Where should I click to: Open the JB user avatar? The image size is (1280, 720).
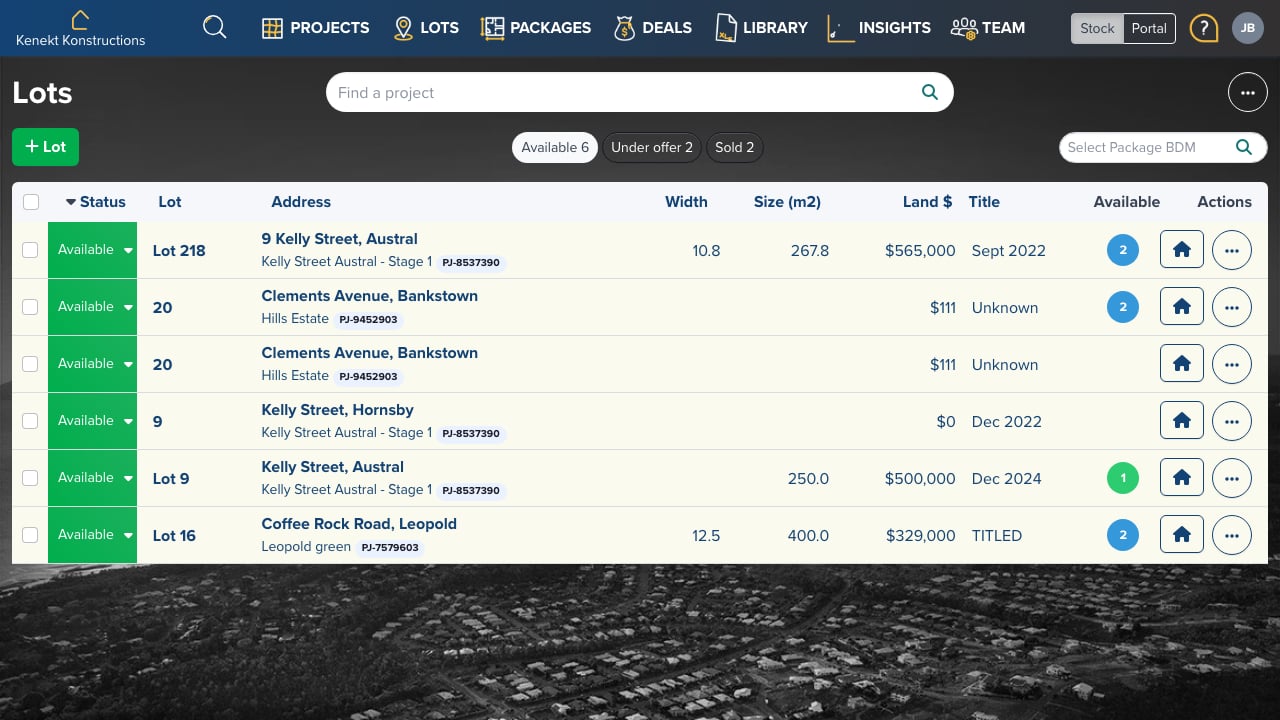coord(1247,28)
